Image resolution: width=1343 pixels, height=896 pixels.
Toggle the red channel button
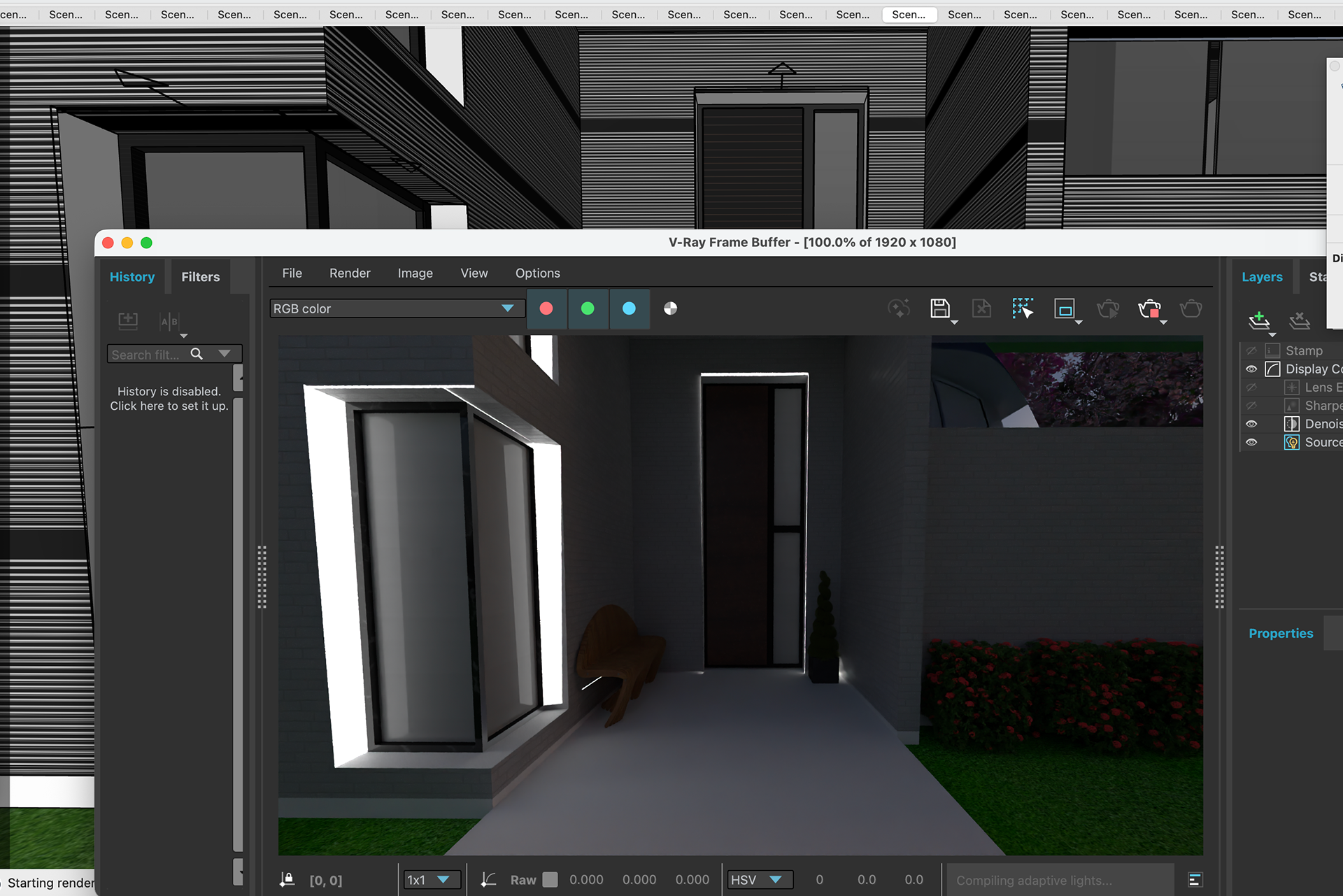546,308
